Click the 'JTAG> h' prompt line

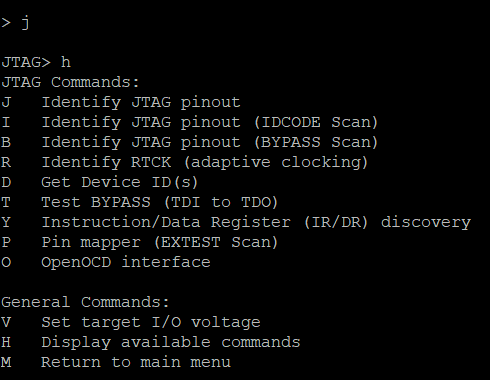[x=36, y=62]
